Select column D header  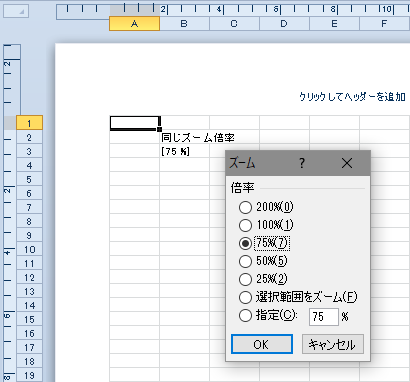coord(284,24)
